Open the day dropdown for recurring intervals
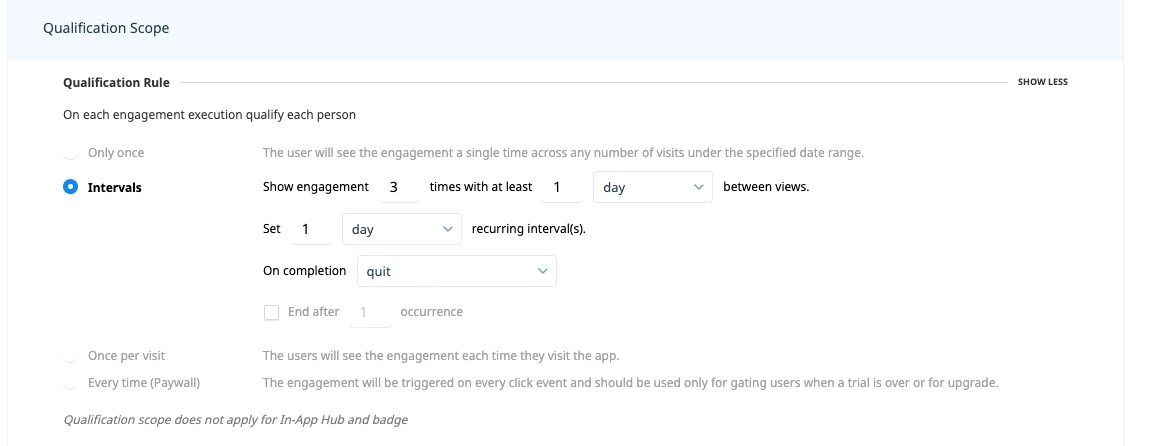The height and width of the screenshot is (446, 1169). click(x=401, y=229)
